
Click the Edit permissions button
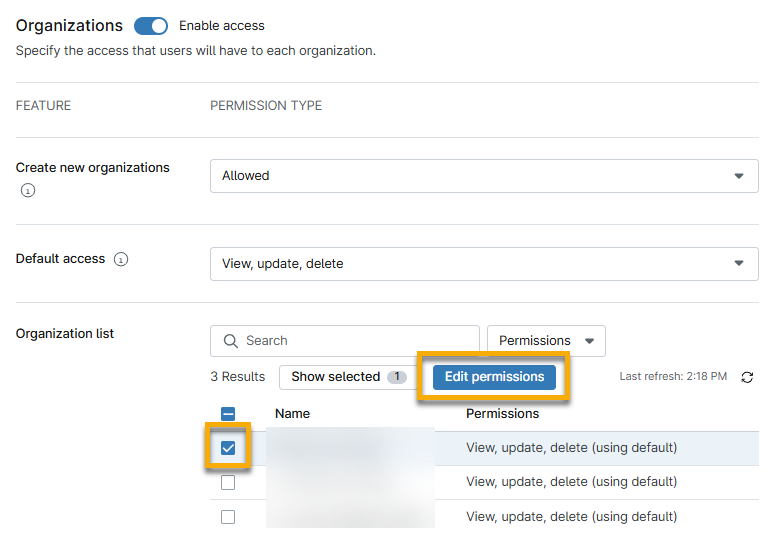[494, 377]
